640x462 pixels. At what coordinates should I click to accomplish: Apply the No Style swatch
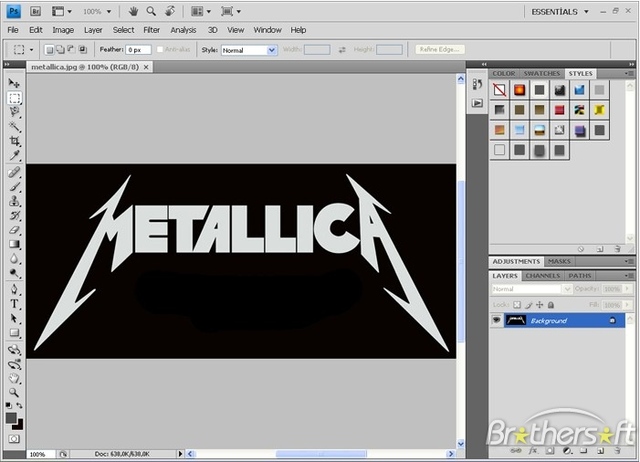click(499, 90)
